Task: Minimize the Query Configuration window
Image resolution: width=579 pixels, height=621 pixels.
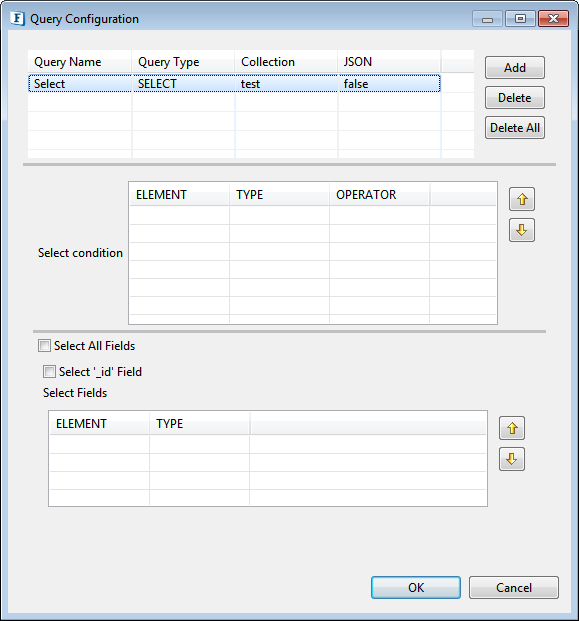Action: [488, 19]
